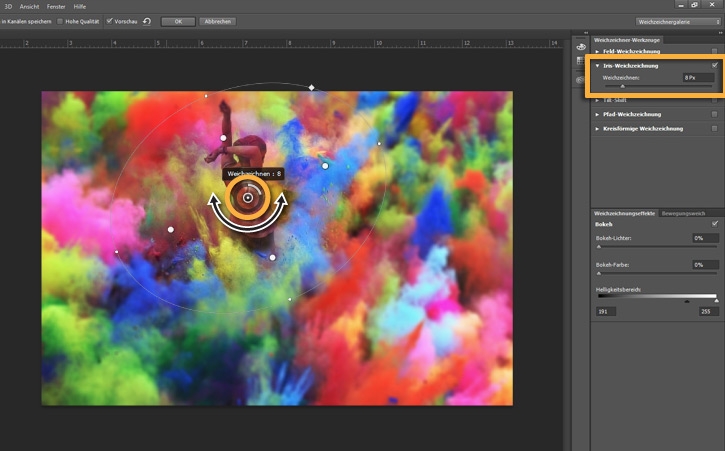Enable the Hohe Qualität checkbox
This screenshot has width=725, height=451.
tap(60, 21)
